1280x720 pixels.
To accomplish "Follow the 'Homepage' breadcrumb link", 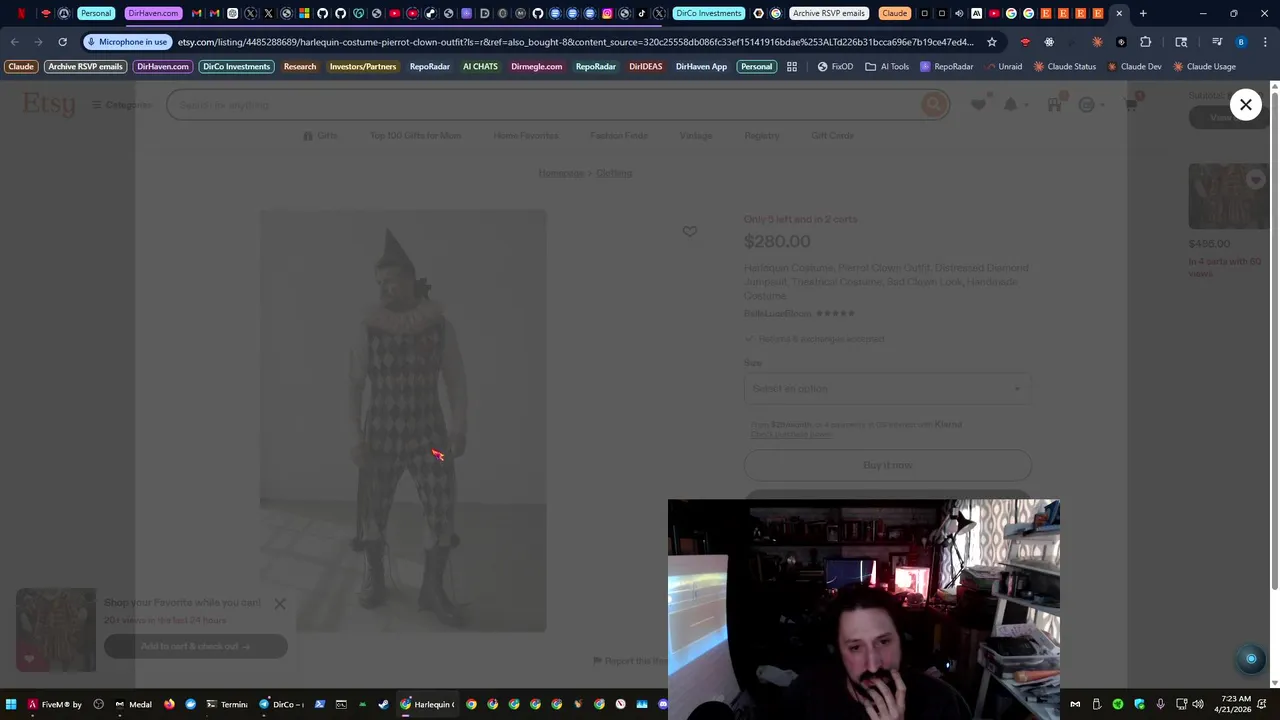I will pos(561,173).
